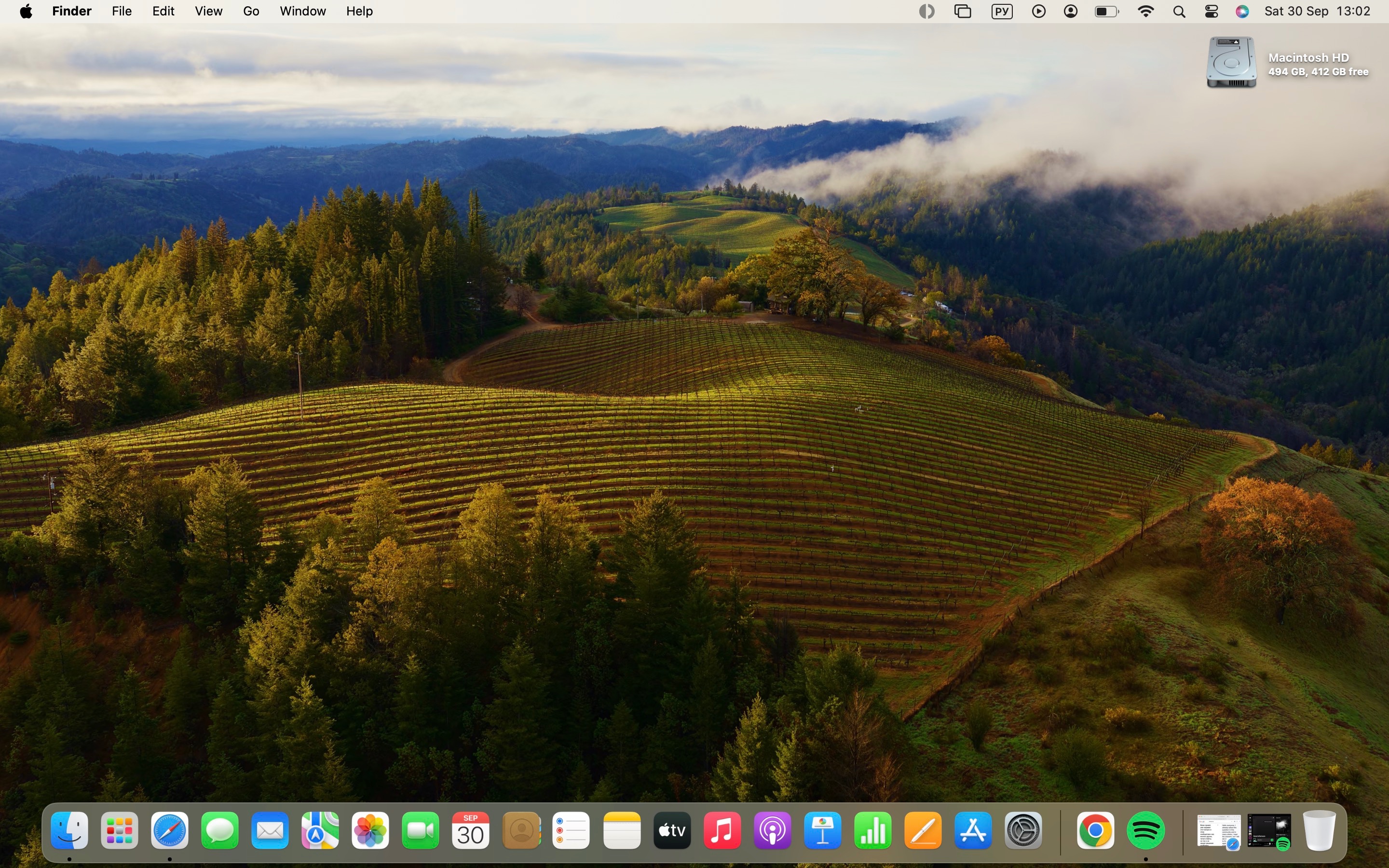Image resolution: width=1389 pixels, height=868 pixels.
Task: Open the View menu
Action: click(208, 12)
